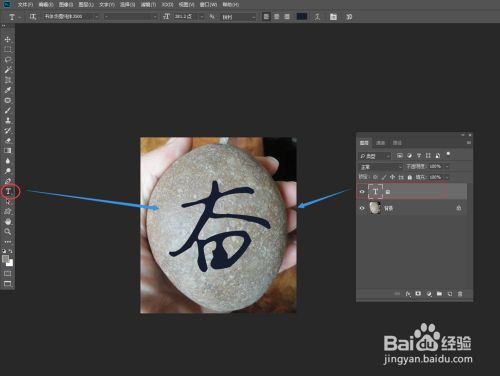
Task: Open the font style dropdown
Action: (x=130, y=16)
